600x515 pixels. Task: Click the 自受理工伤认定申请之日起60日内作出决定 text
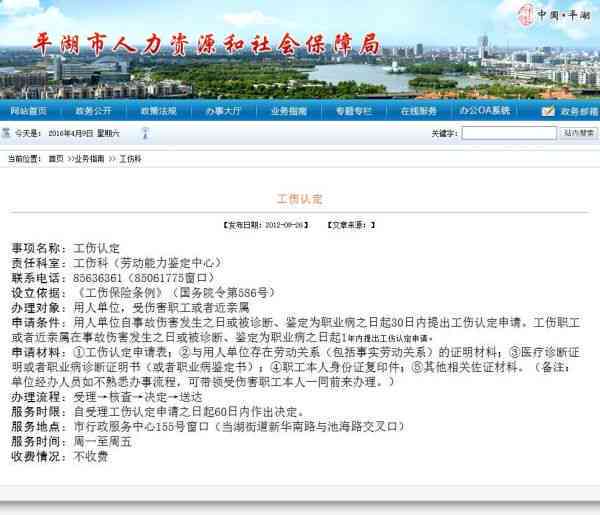(189, 412)
